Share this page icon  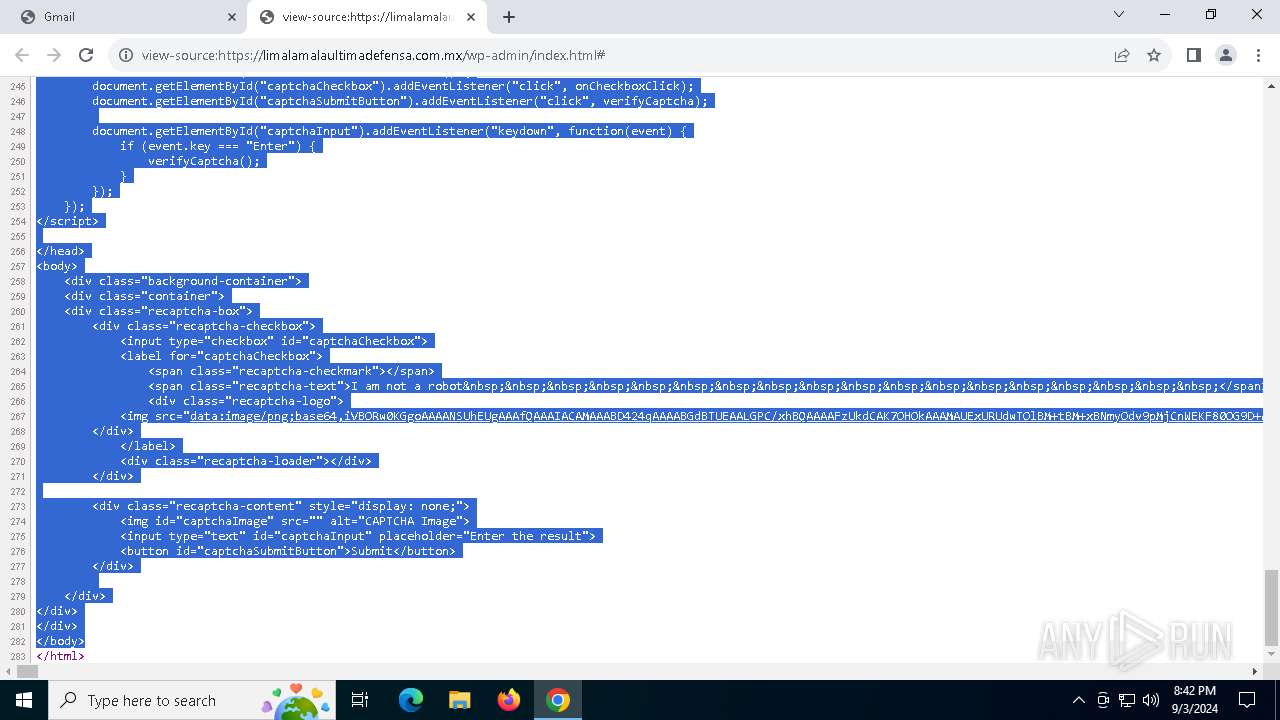click(1122, 55)
